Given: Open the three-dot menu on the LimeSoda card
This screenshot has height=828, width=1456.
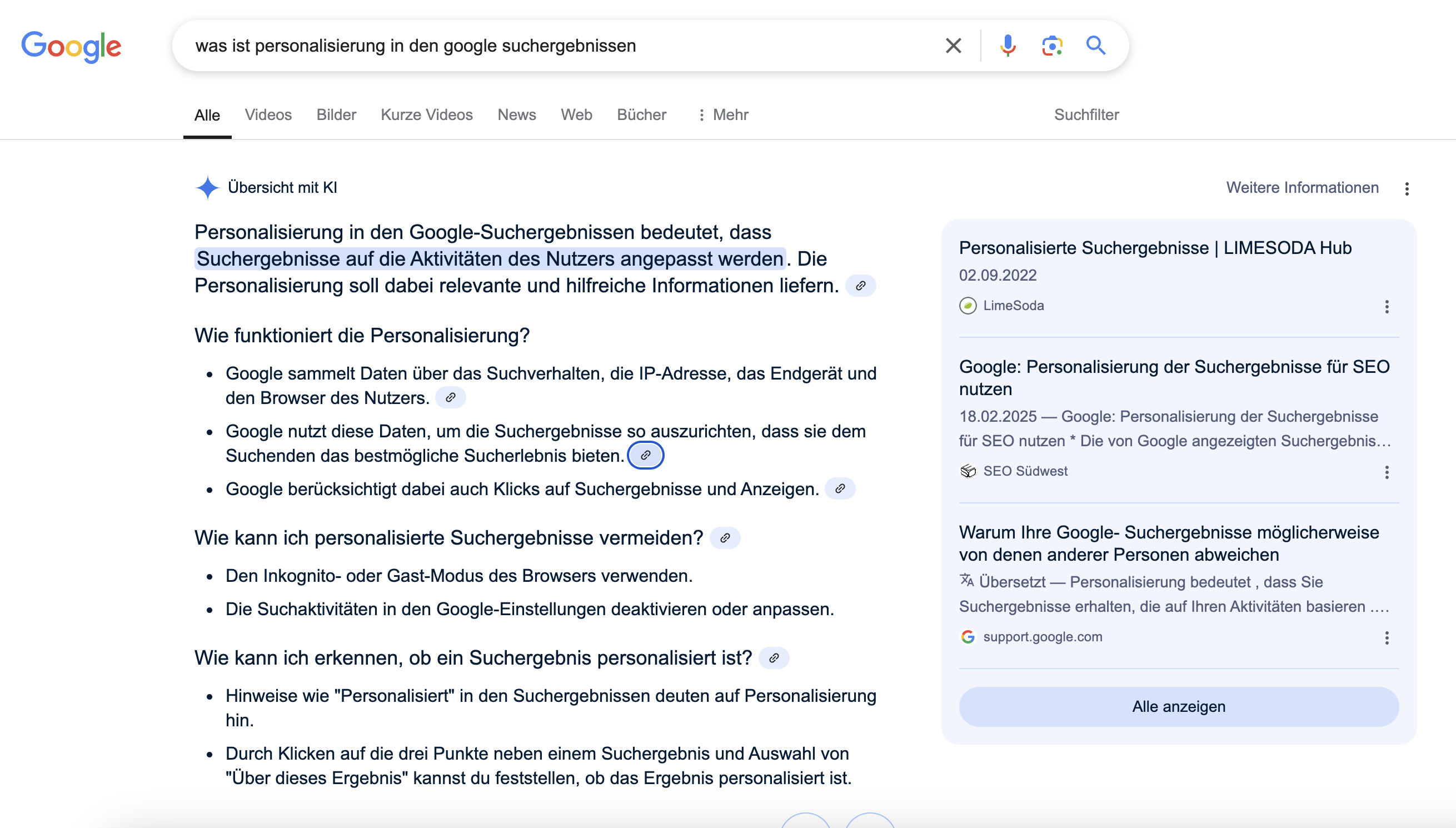Looking at the screenshot, I should click(1387, 307).
